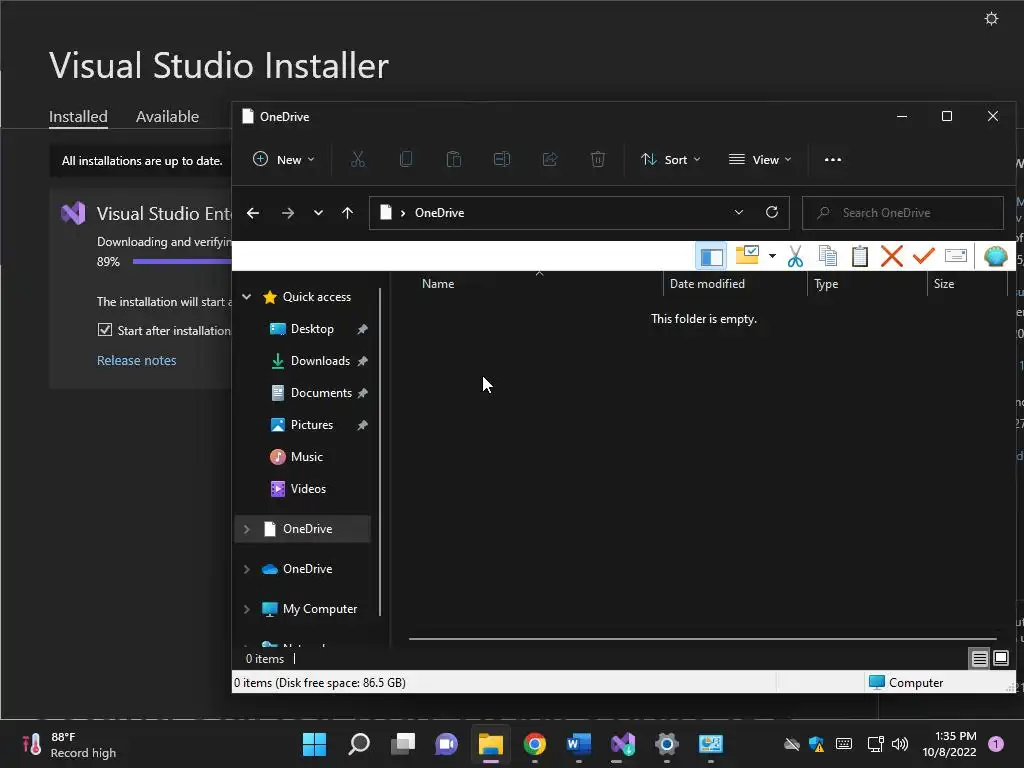Go forward with the Forward arrow
The image size is (1024, 768).
(x=287, y=213)
